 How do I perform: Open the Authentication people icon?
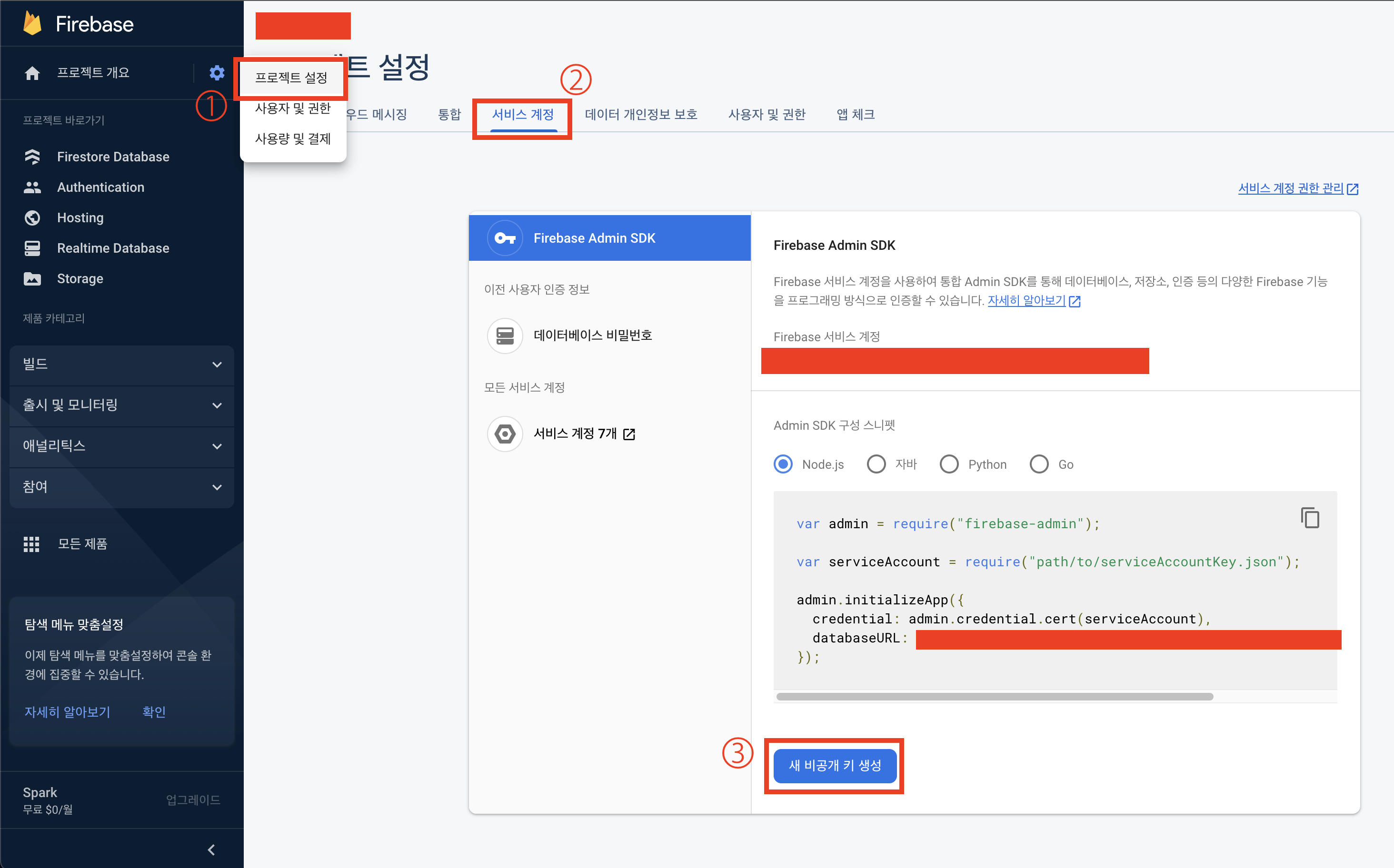pyautogui.click(x=32, y=187)
